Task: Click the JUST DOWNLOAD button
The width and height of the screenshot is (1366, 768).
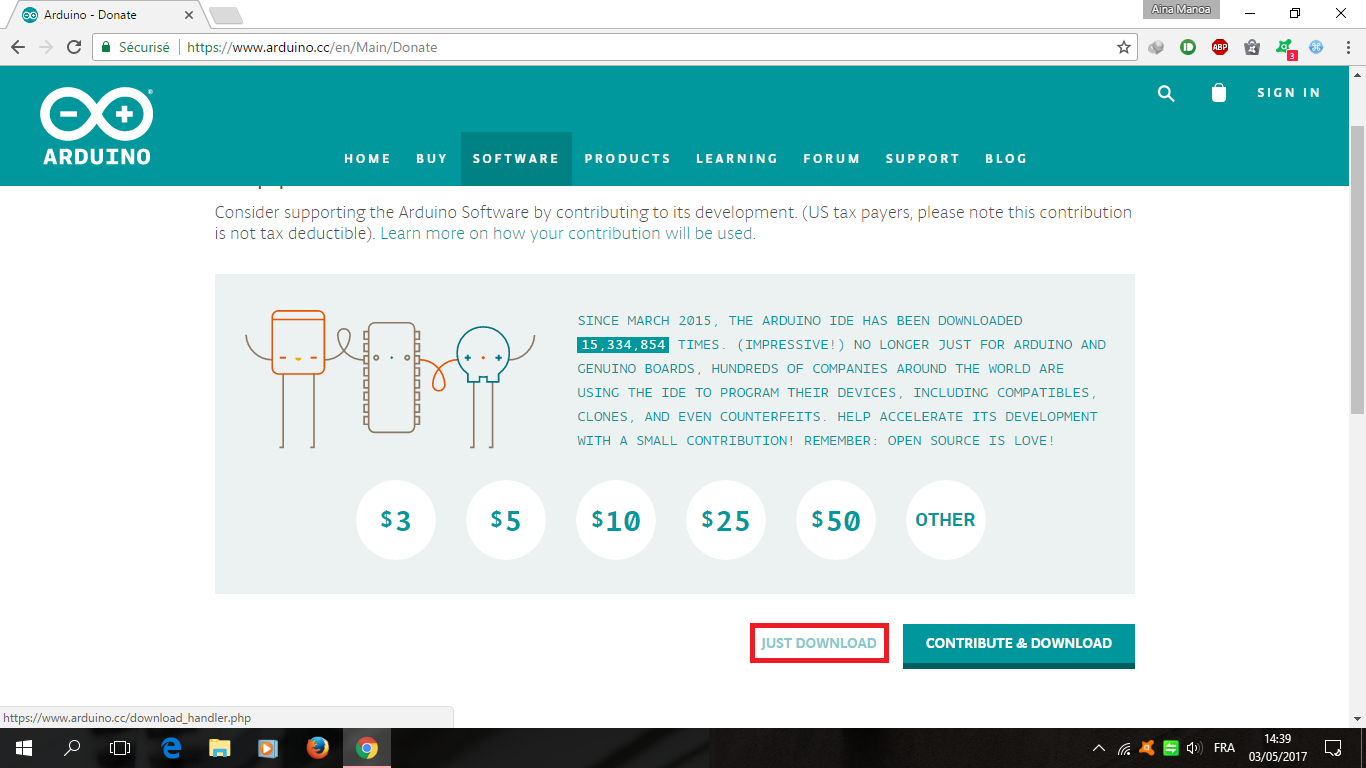Action: [819, 644]
